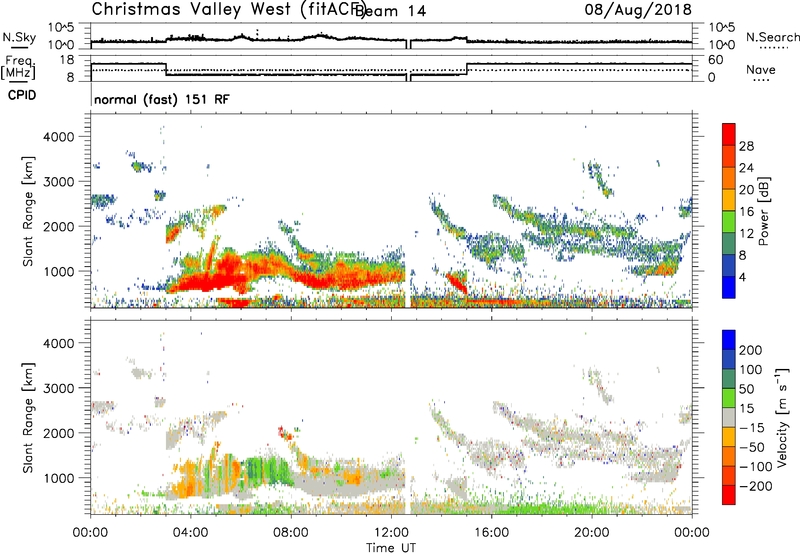Viewport: 800px width, 554px height.
Task: Click the '04:00' time tick label
Action: click(191, 533)
